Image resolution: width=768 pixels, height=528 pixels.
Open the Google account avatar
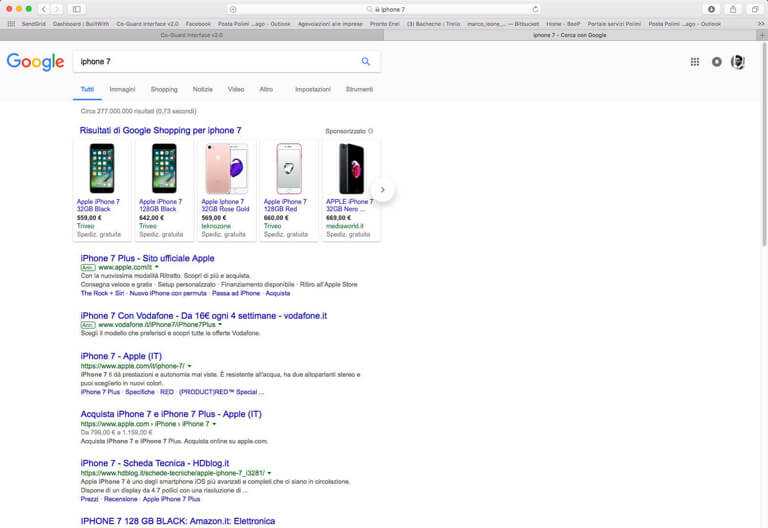click(x=738, y=62)
